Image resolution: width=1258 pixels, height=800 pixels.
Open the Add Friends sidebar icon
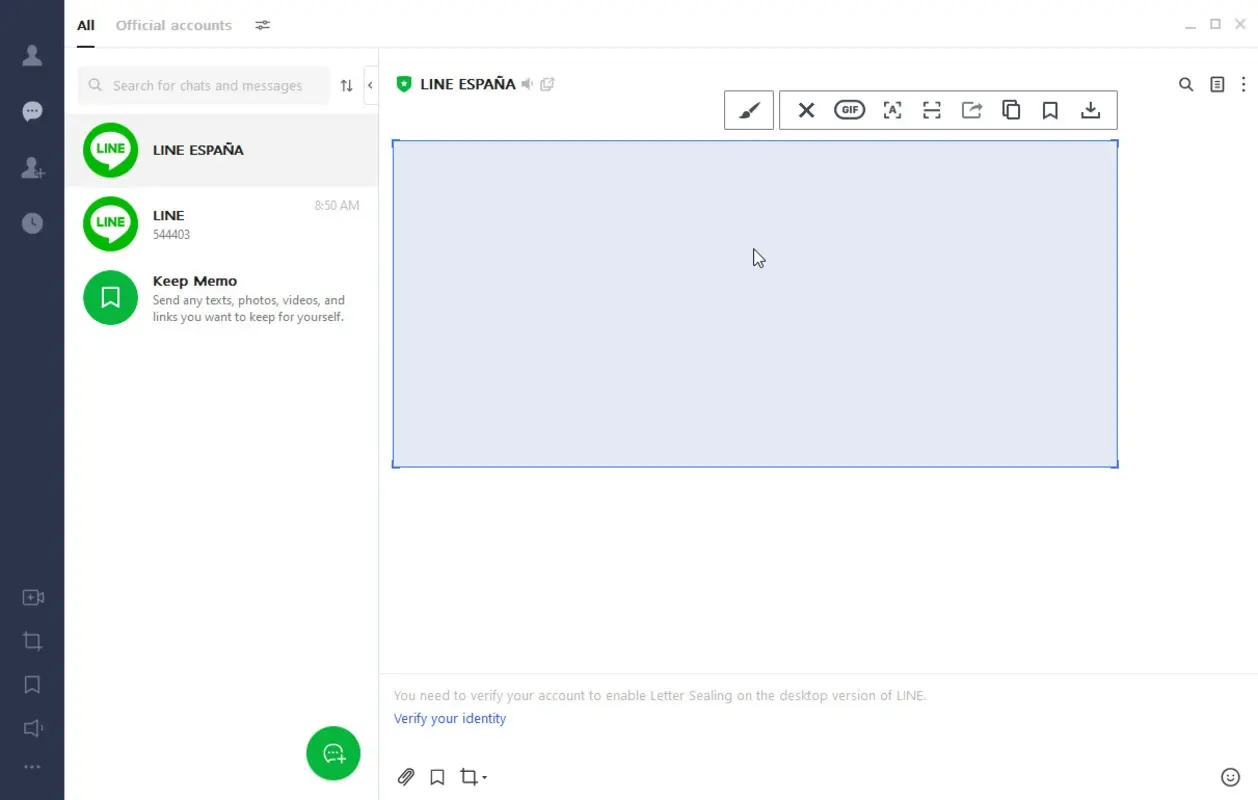(x=33, y=169)
